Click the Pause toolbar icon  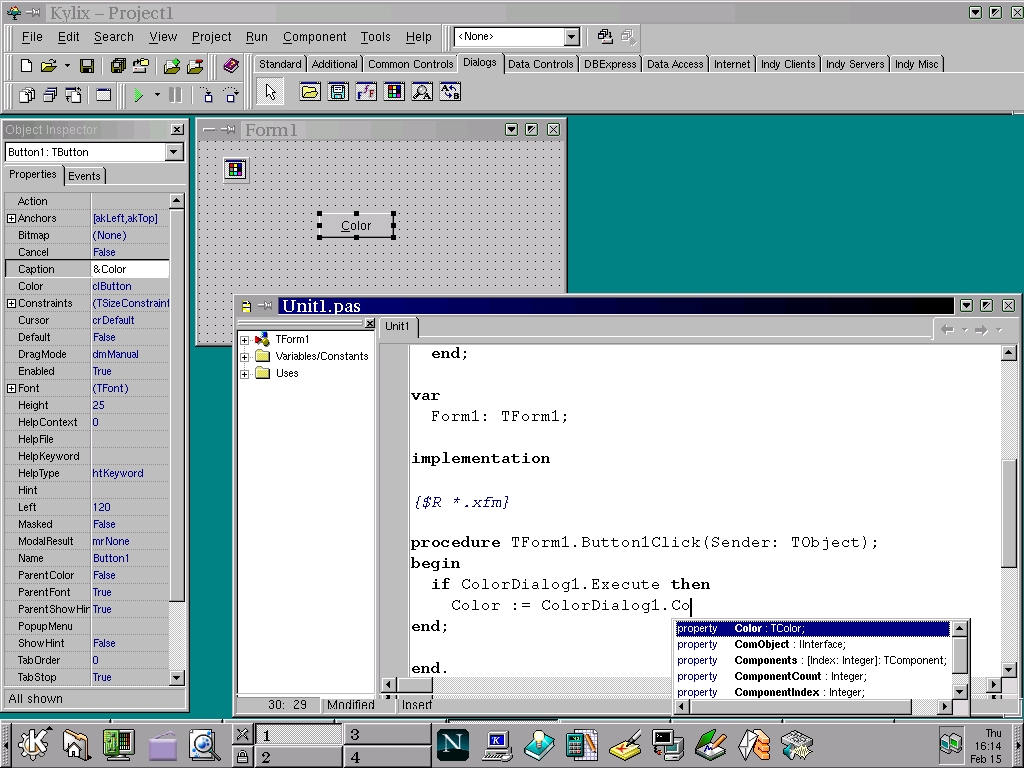[175, 95]
